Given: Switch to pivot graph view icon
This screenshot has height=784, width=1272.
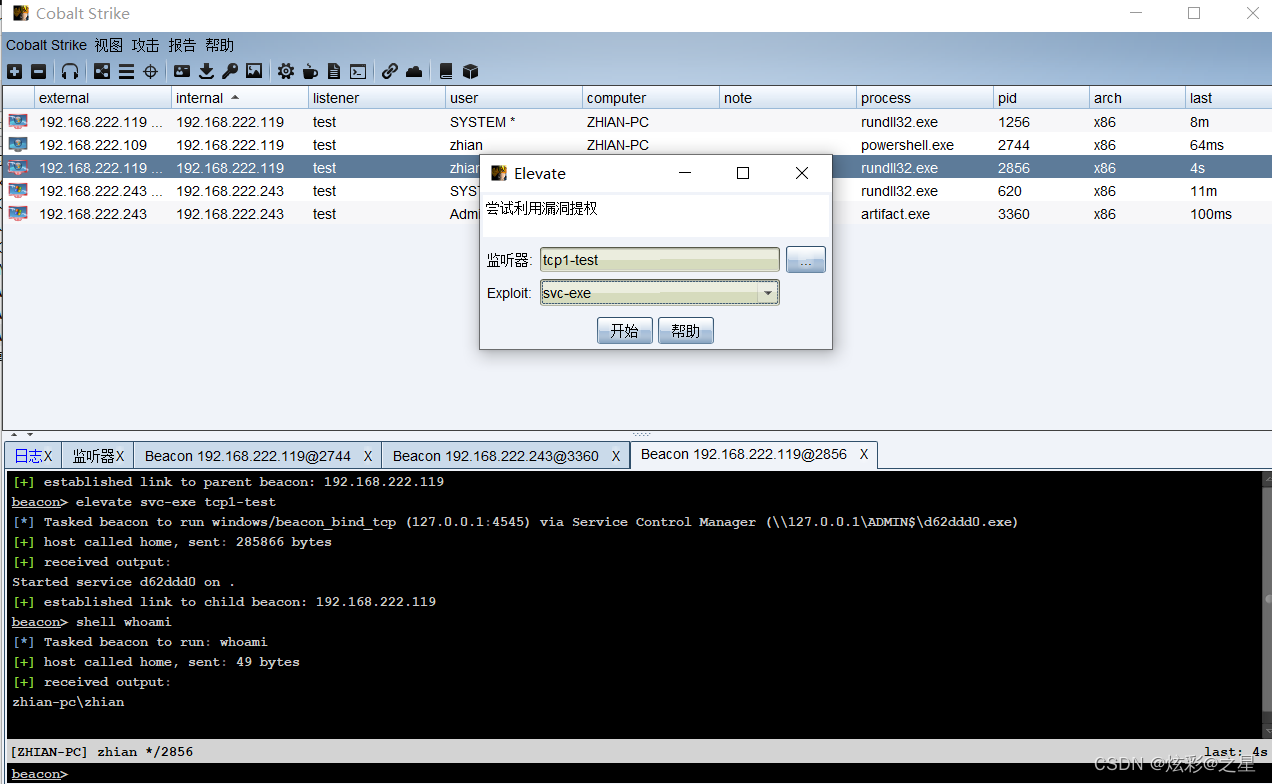Looking at the screenshot, I should pyautogui.click(x=102, y=71).
